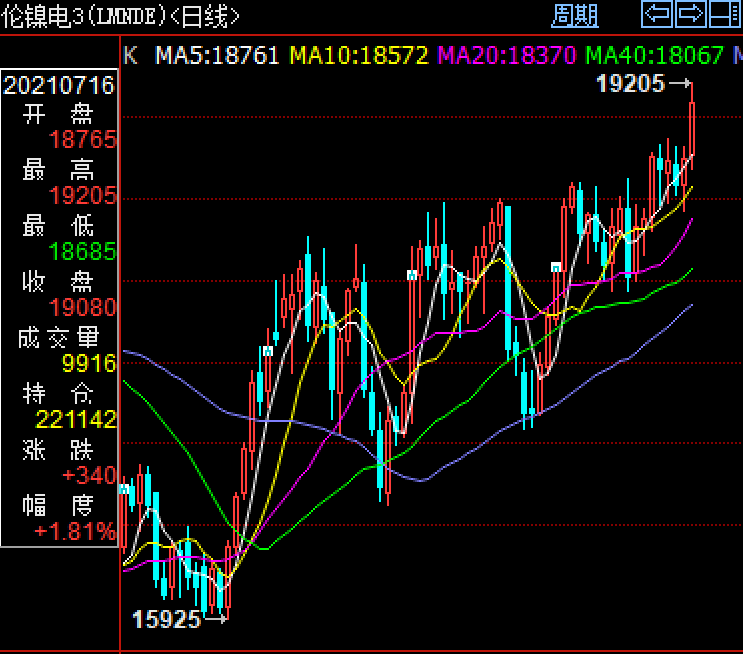Select the MA40:18067 indicator label
The width and height of the screenshot is (743, 654).
[x=654, y=55]
